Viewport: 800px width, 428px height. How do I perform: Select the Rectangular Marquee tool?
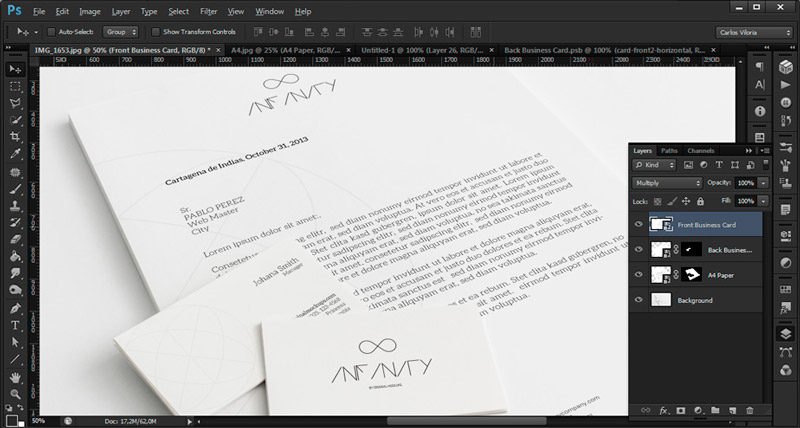(15, 86)
